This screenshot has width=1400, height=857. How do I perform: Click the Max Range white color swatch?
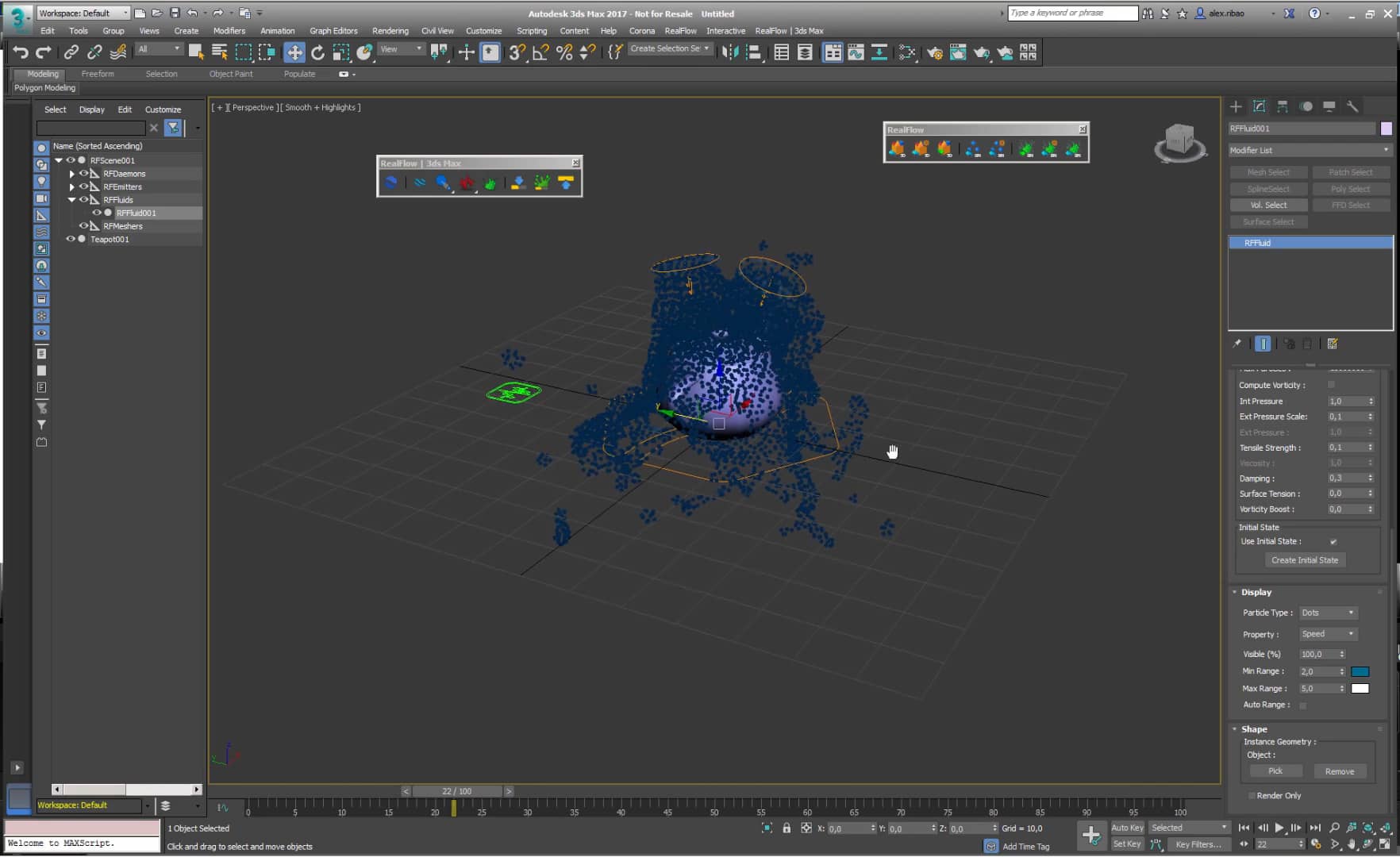click(x=1360, y=688)
